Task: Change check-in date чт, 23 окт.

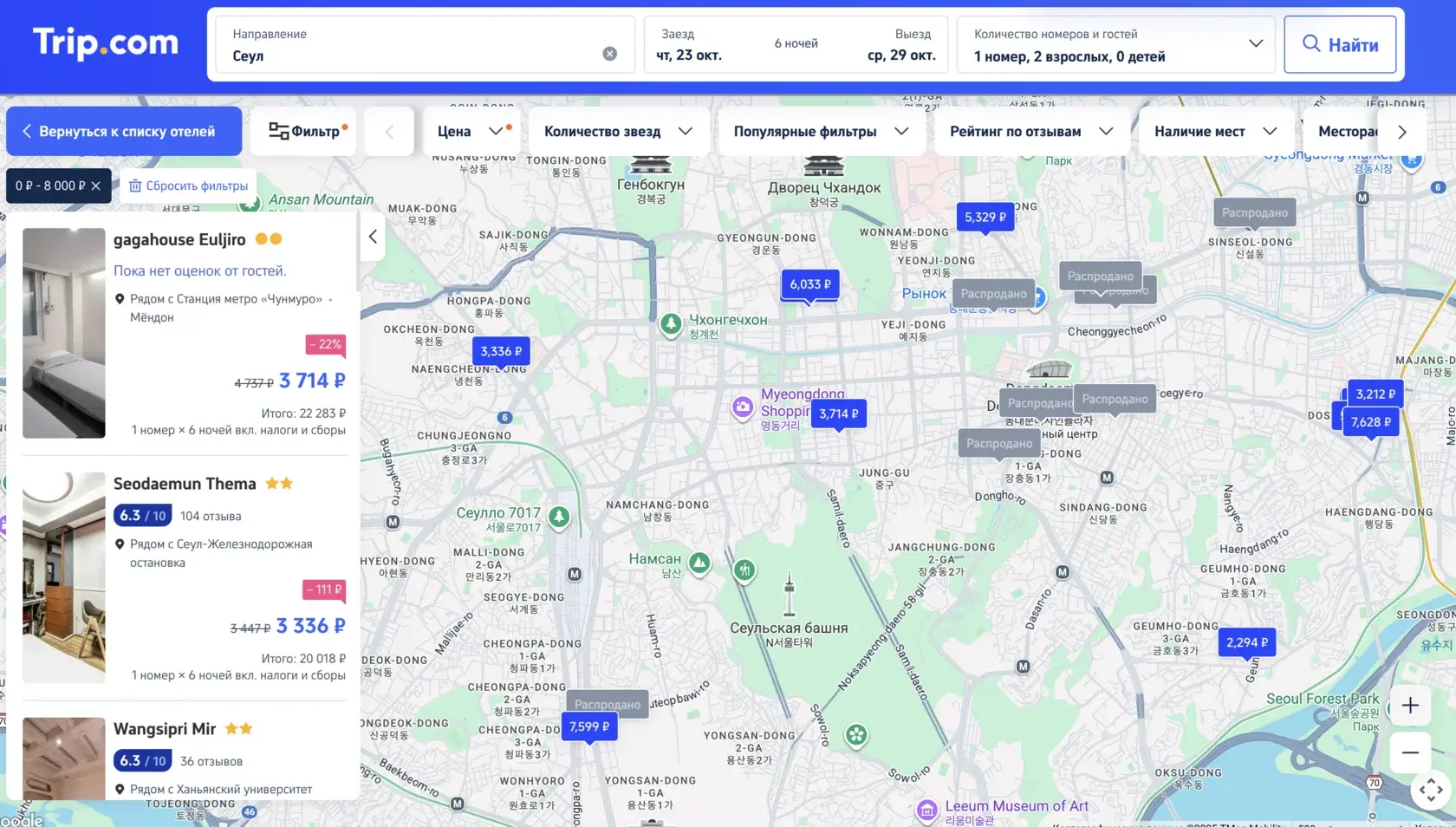Action: point(689,55)
